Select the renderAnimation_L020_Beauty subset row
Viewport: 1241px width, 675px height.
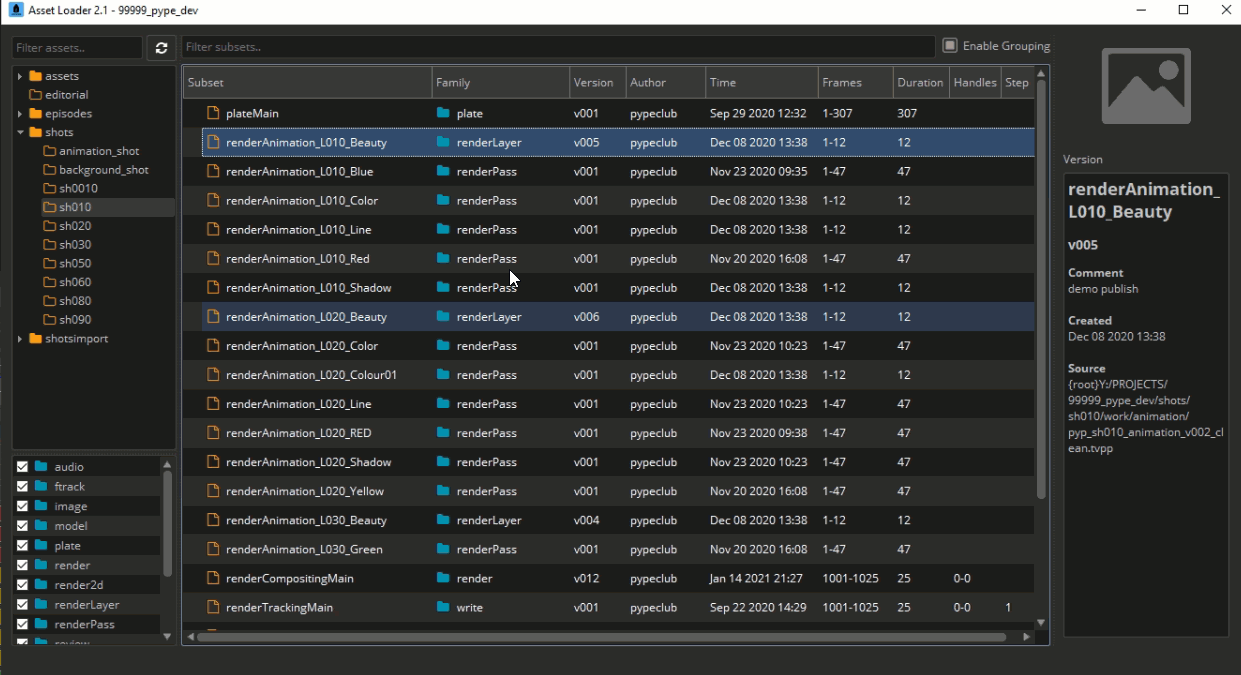click(617, 317)
